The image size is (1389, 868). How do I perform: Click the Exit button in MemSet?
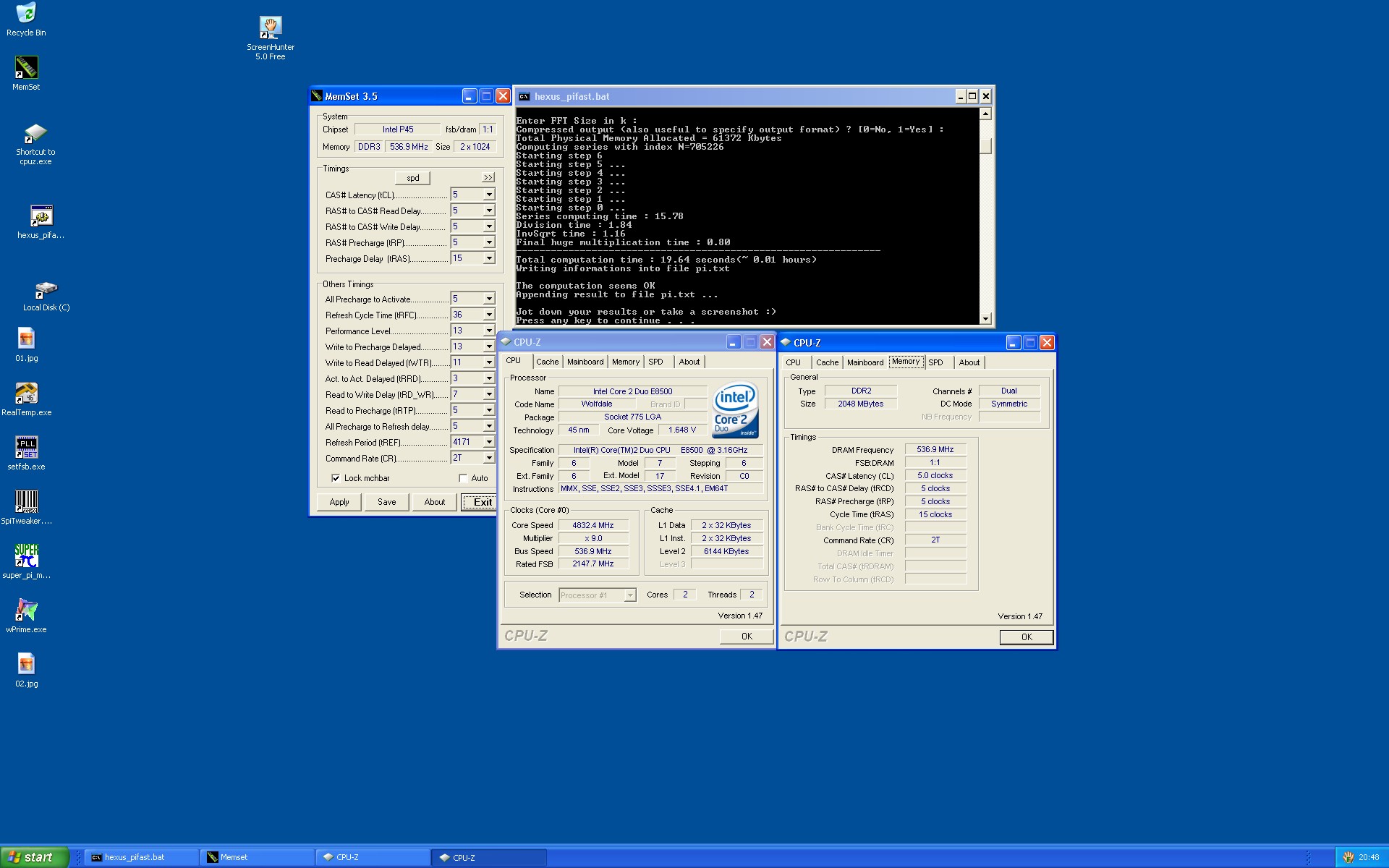tap(480, 502)
